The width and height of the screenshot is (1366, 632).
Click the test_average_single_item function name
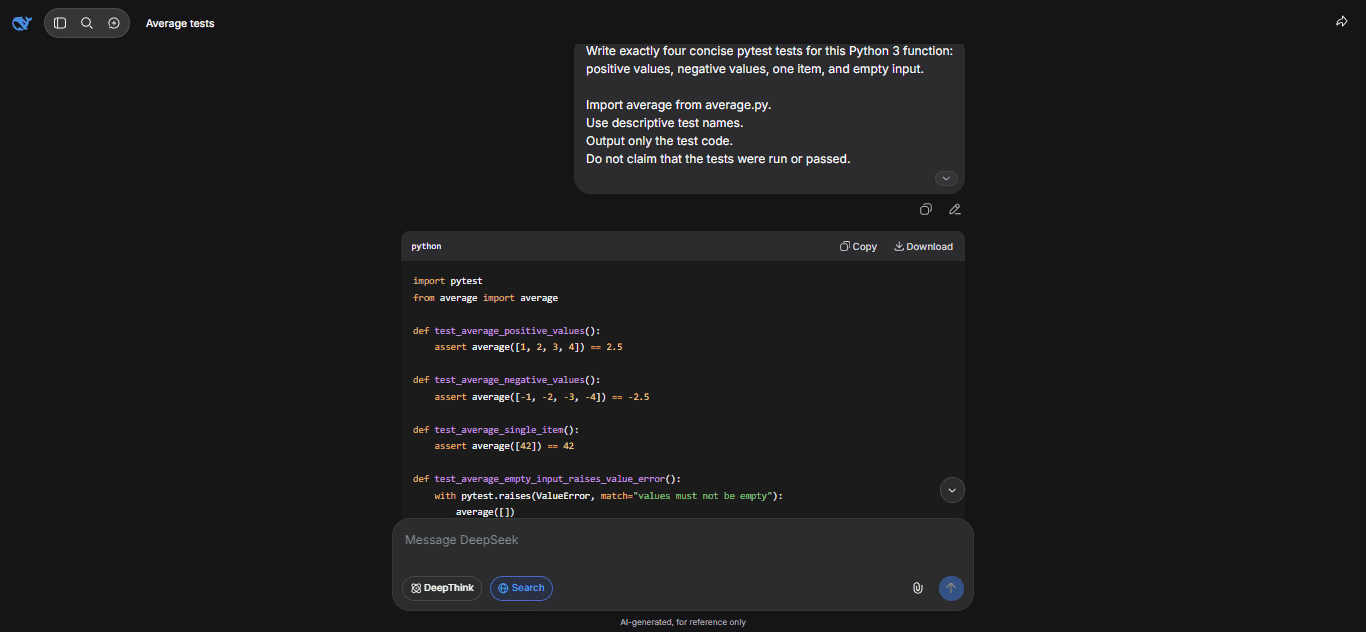(x=501, y=430)
